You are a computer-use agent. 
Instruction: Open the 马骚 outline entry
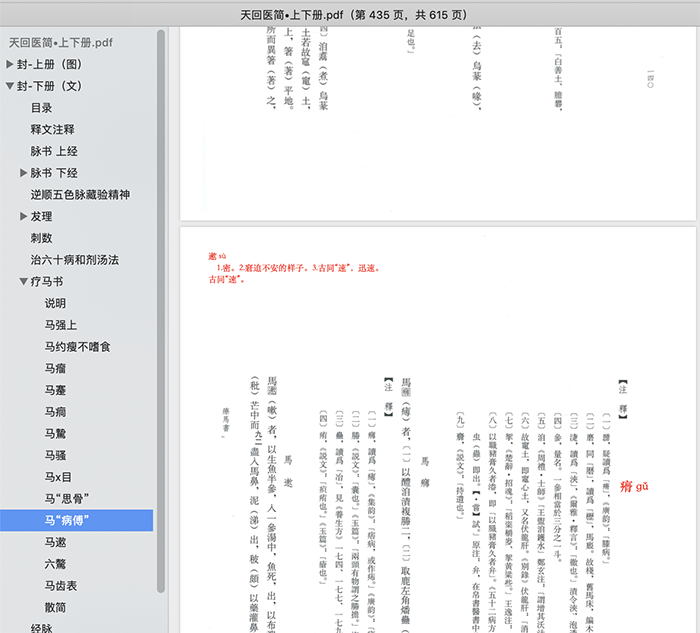click(x=55, y=455)
